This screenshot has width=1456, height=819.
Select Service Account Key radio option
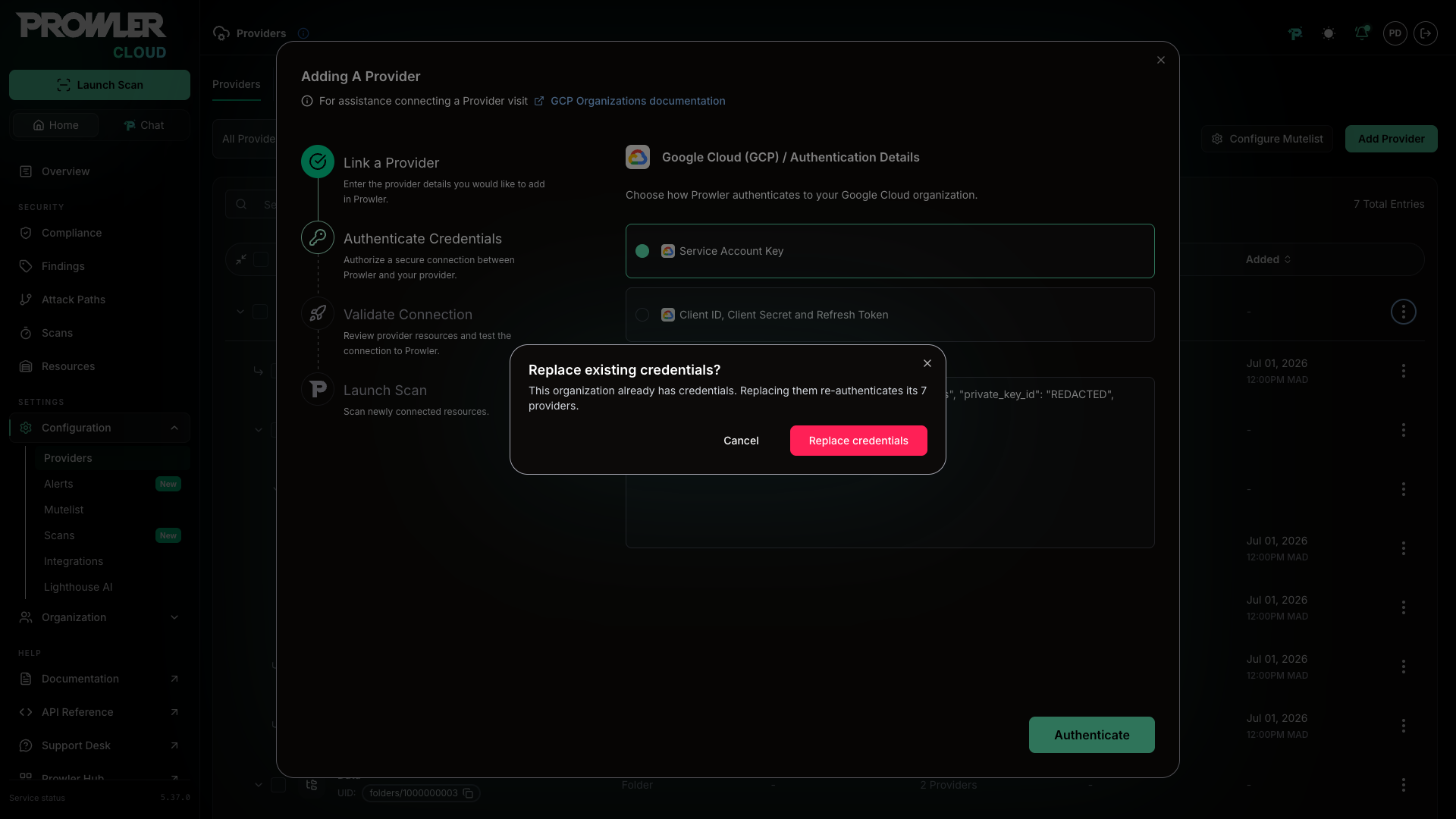tap(890, 251)
